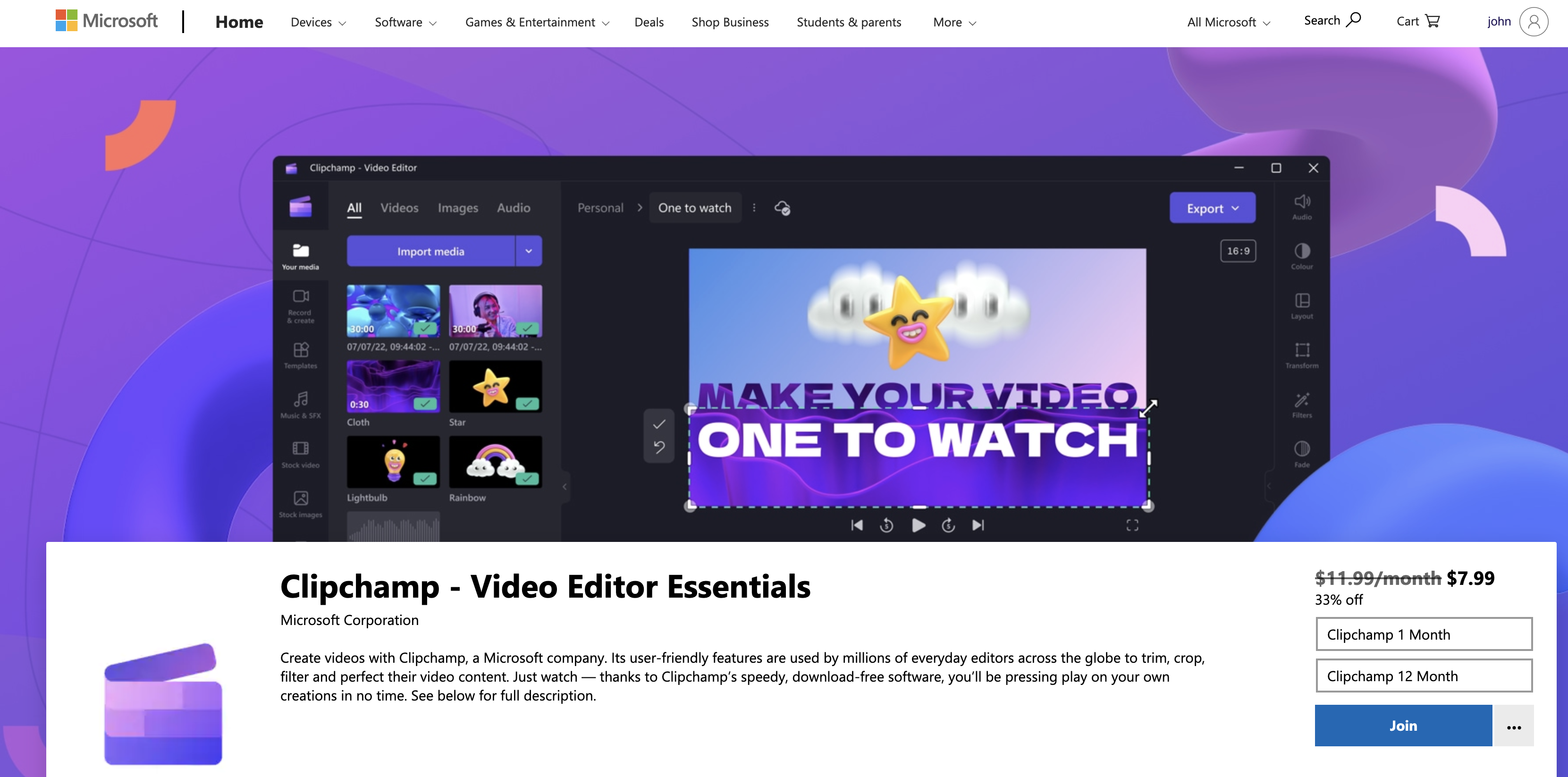This screenshot has width=1568, height=777.
Task: Click the more options button
Action: (x=1515, y=725)
